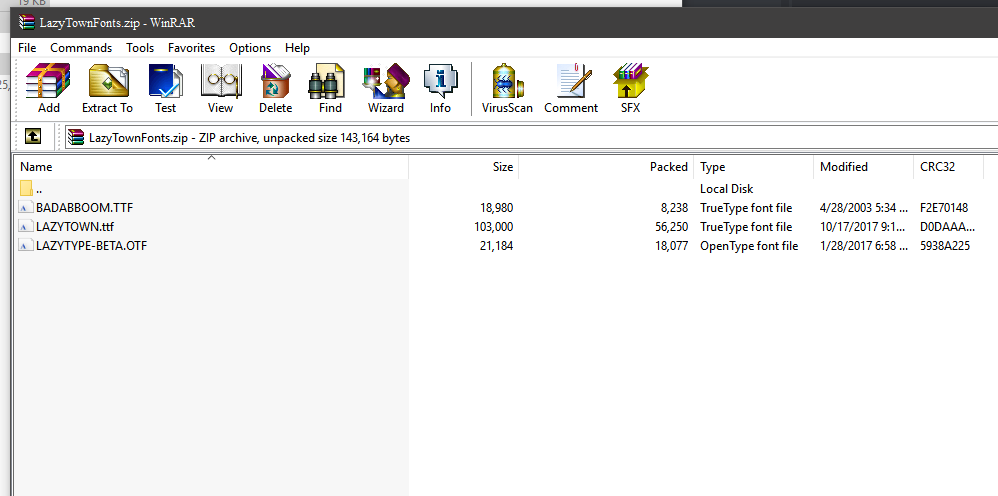
Task: Open the Commands menu
Action: pyautogui.click(x=81, y=47)
